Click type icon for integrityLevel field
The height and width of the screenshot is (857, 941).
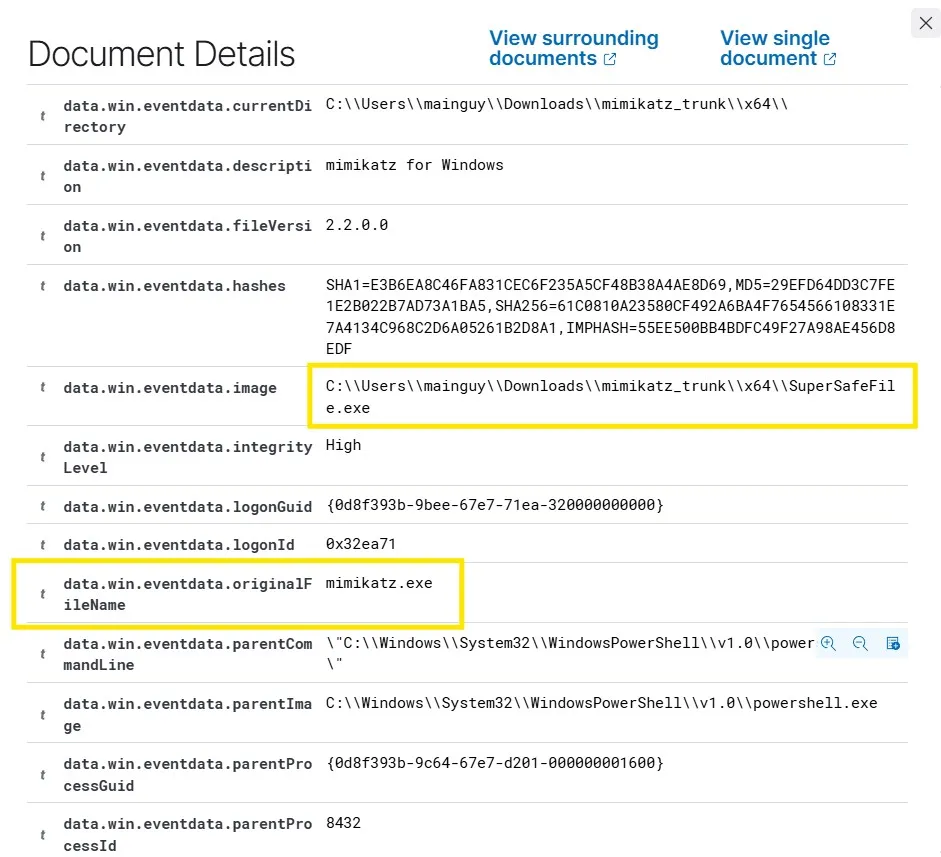[42, 457]
